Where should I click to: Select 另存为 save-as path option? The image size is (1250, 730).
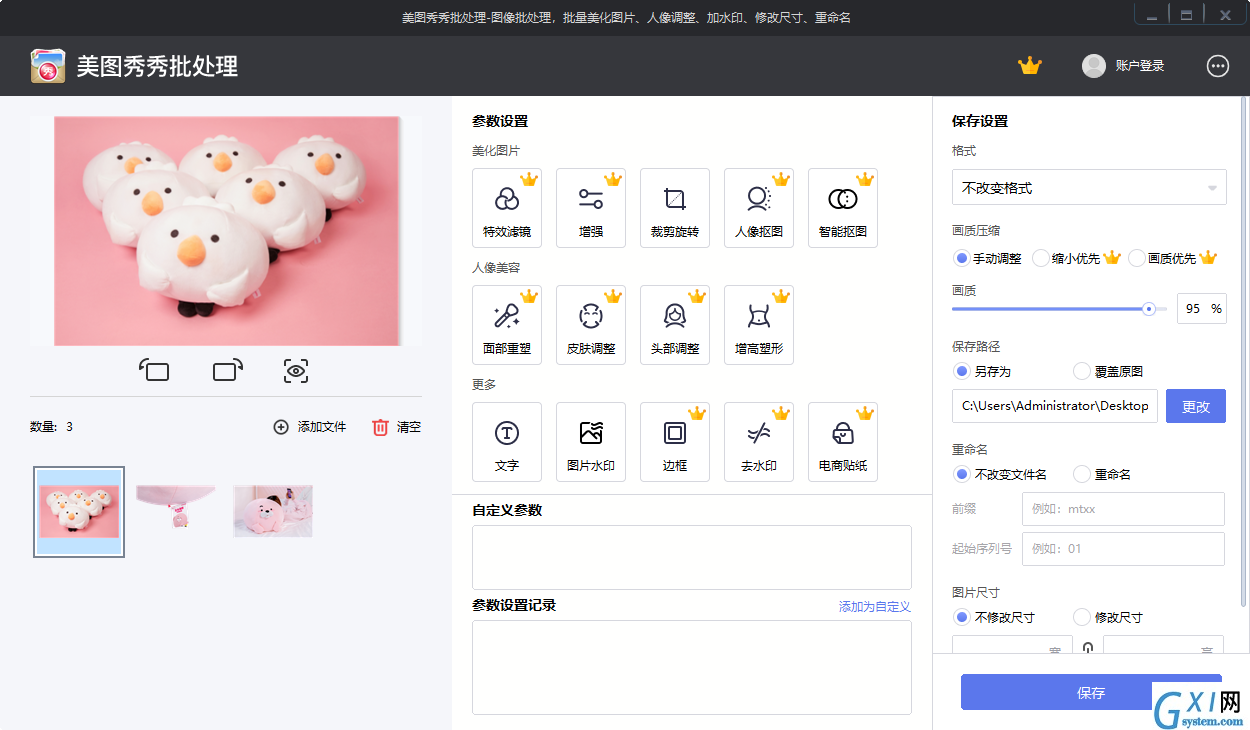983,371
